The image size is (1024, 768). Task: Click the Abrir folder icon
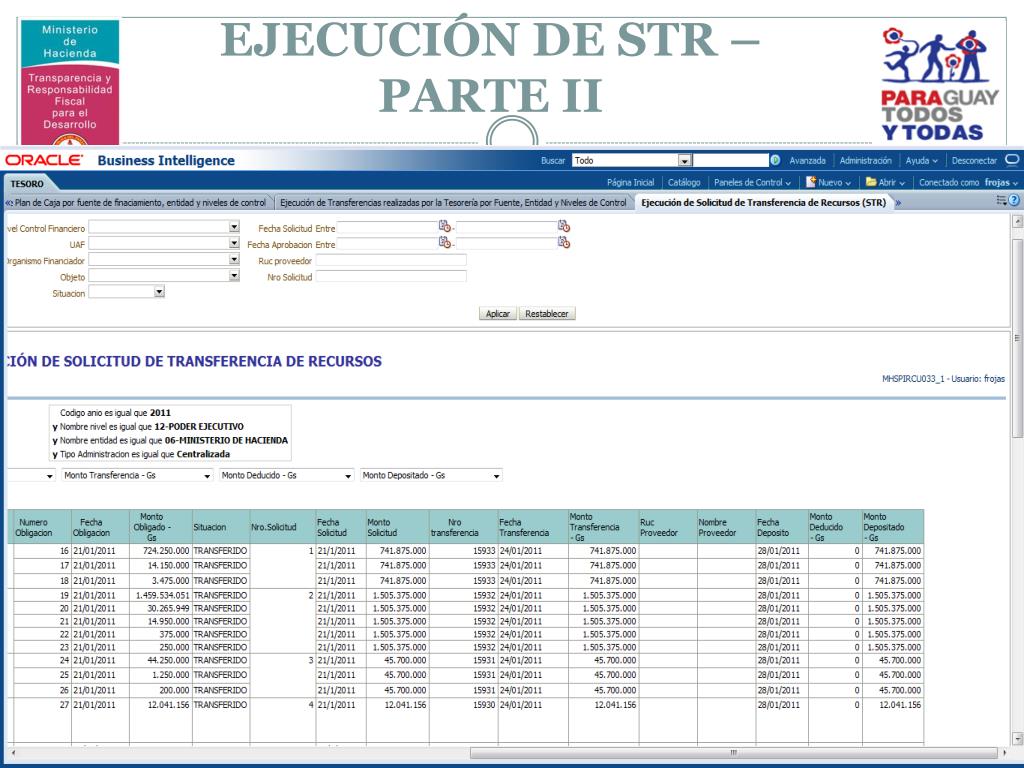pyautogui.click(x=871, y=182)
